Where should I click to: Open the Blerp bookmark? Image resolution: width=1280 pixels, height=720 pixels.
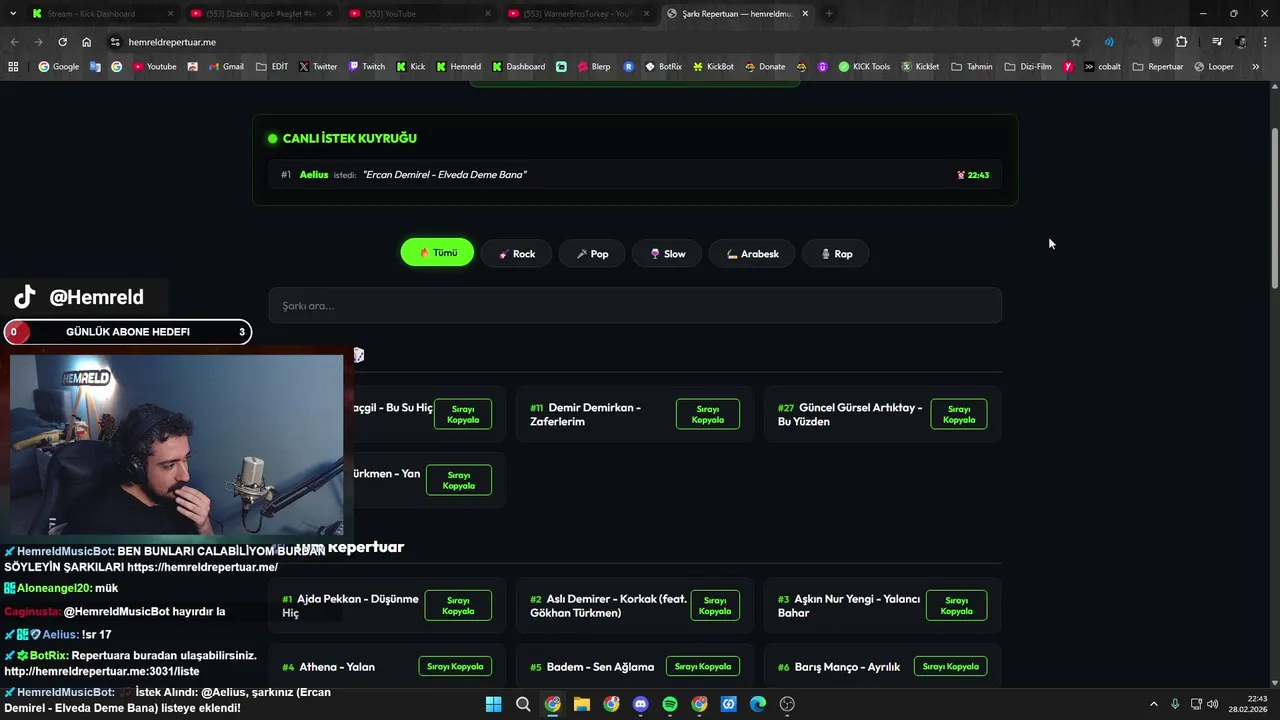(593, 67)
